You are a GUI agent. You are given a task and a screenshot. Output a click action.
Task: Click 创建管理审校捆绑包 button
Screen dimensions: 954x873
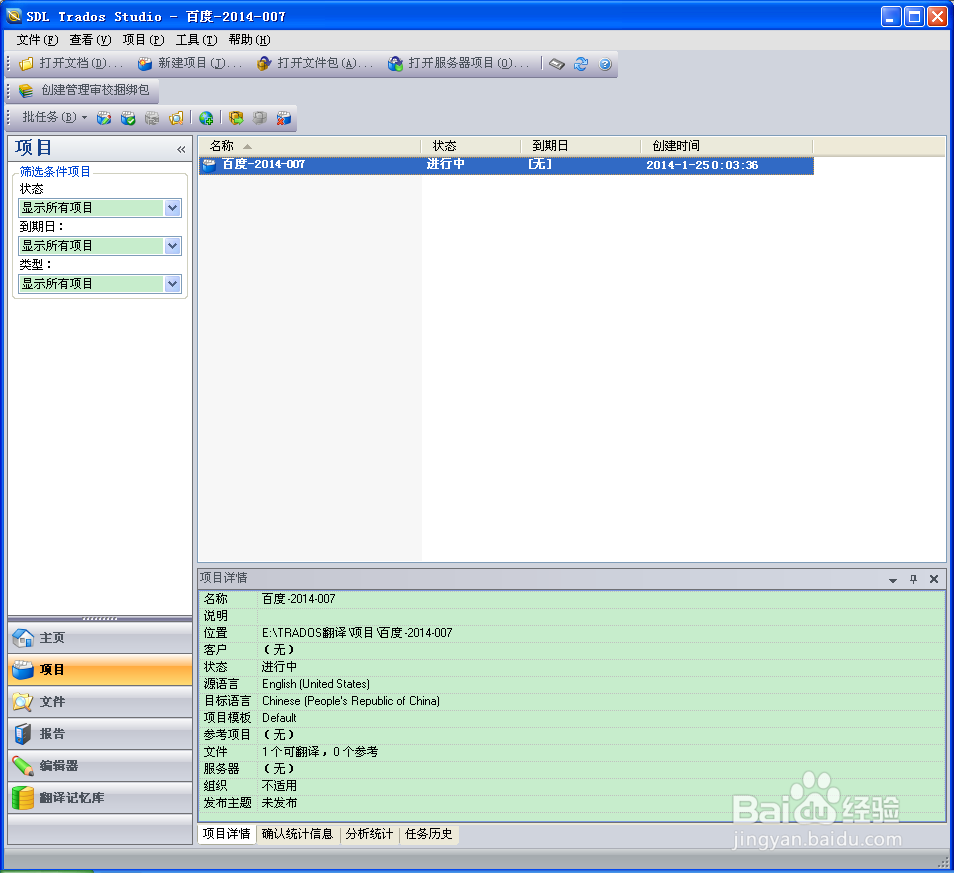pos(84,90)
